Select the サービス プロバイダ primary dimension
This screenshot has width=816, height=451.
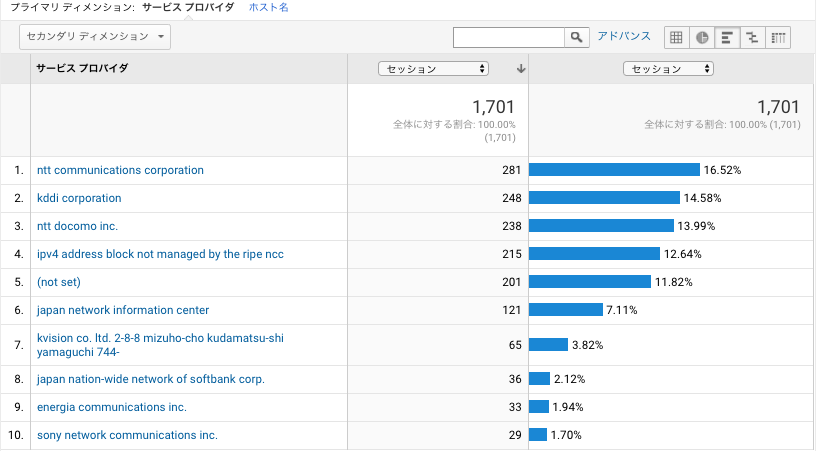[188, 7]
